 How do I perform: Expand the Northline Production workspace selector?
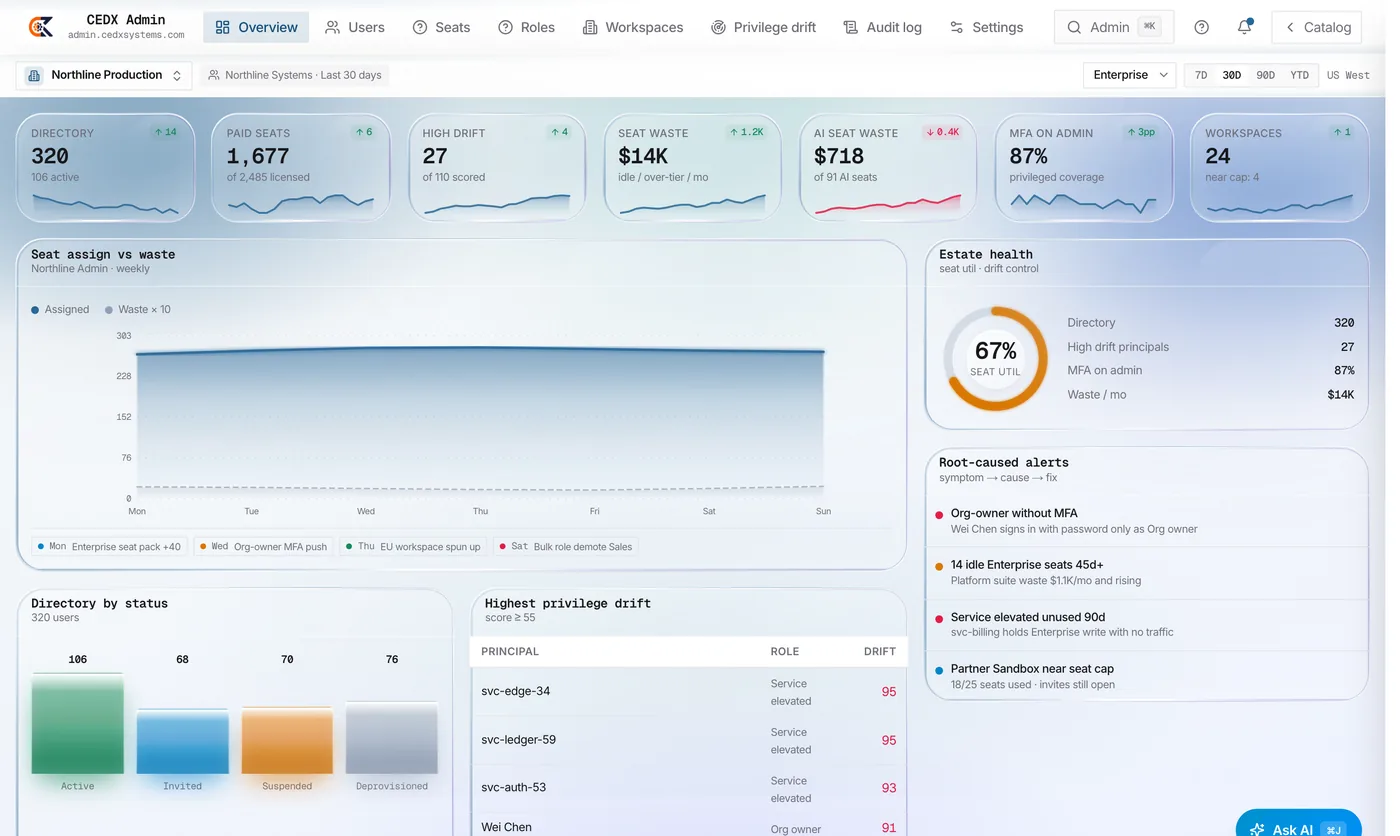[x=104, y=75]
